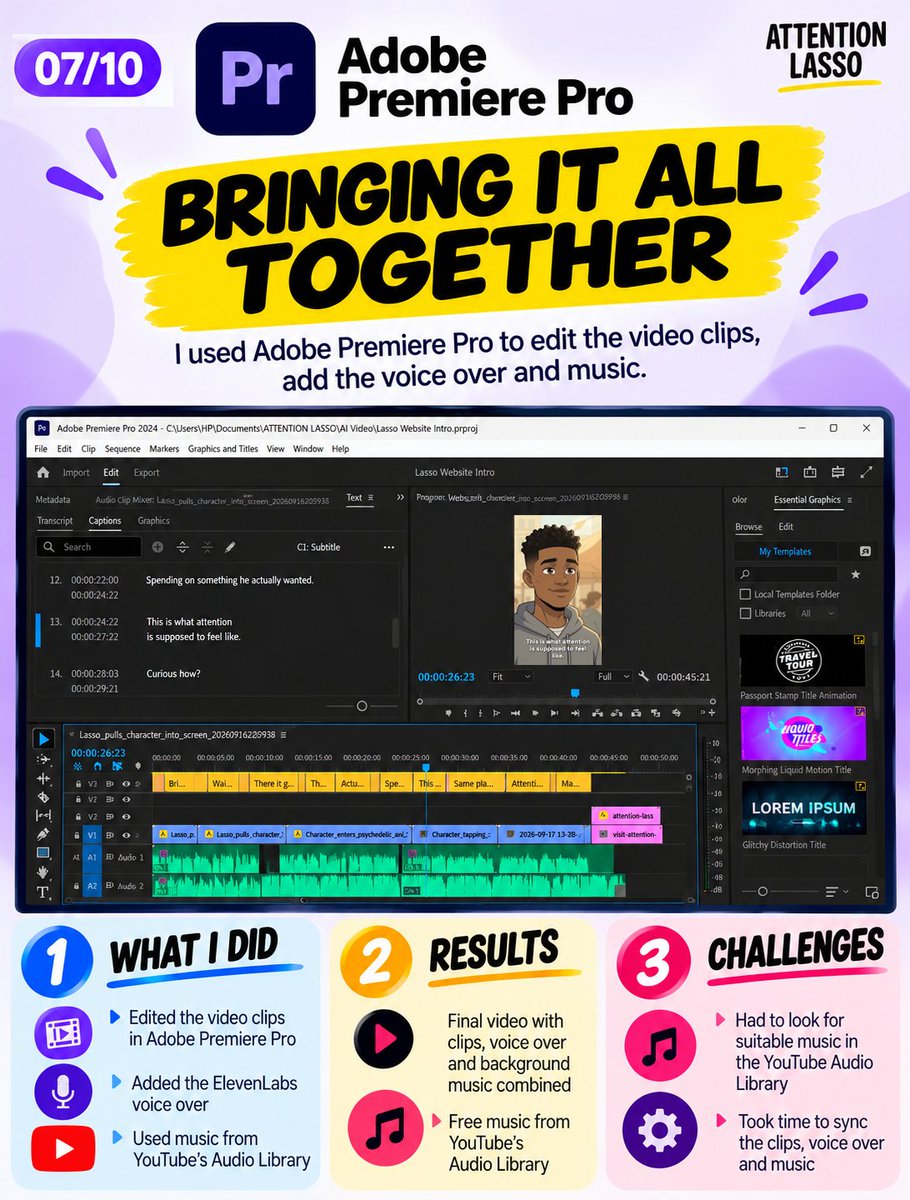Select the Type tool
910x1200 pixels.
(43, 891)
